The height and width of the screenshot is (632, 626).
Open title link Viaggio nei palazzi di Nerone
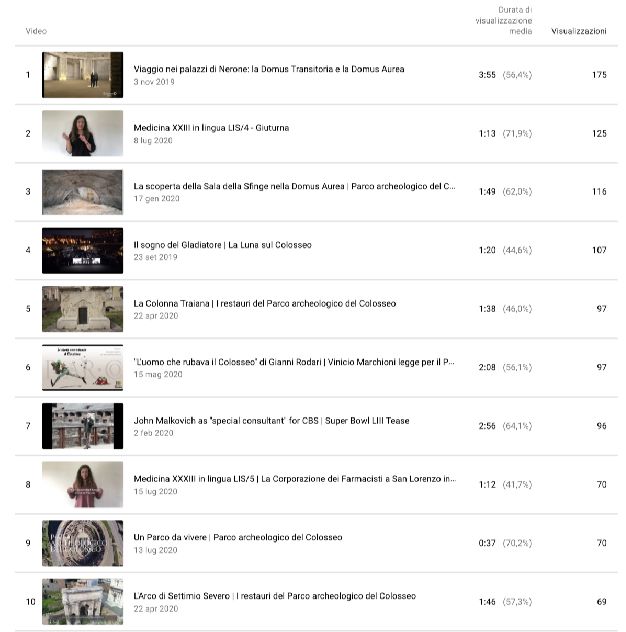[x=268, y=69]
